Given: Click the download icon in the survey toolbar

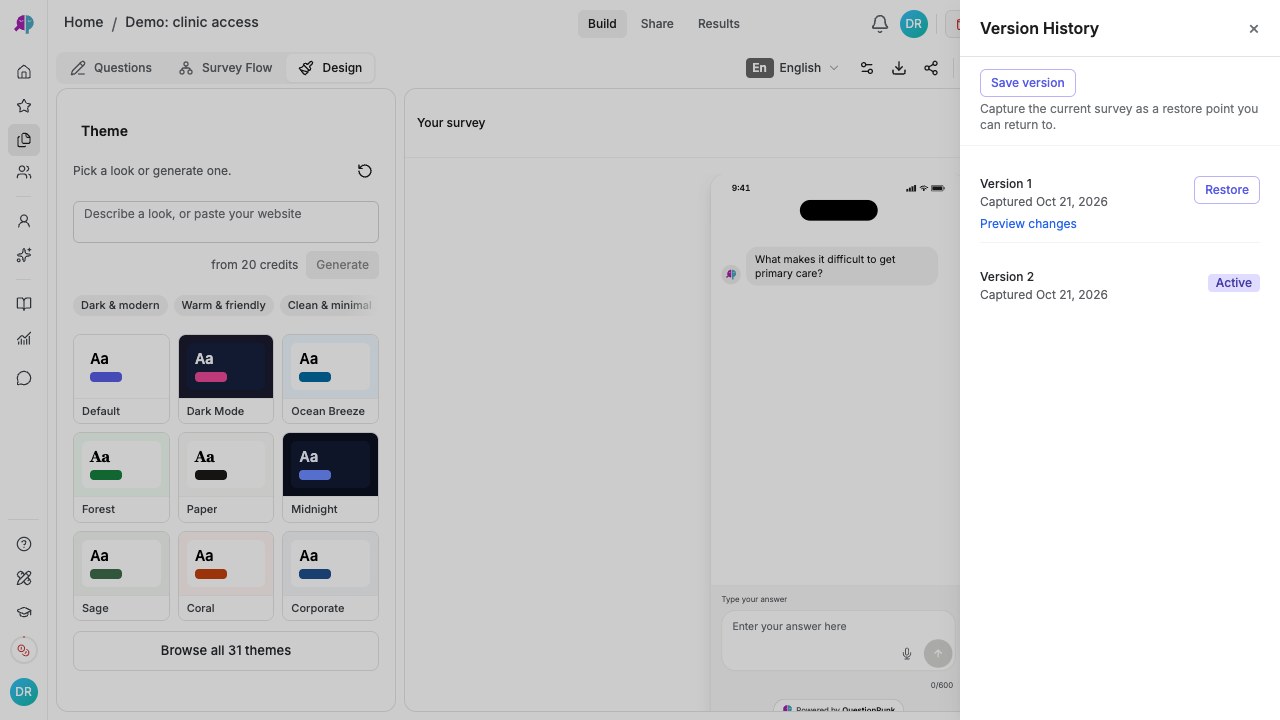Looking at the screenshot, I should (899, 68).
